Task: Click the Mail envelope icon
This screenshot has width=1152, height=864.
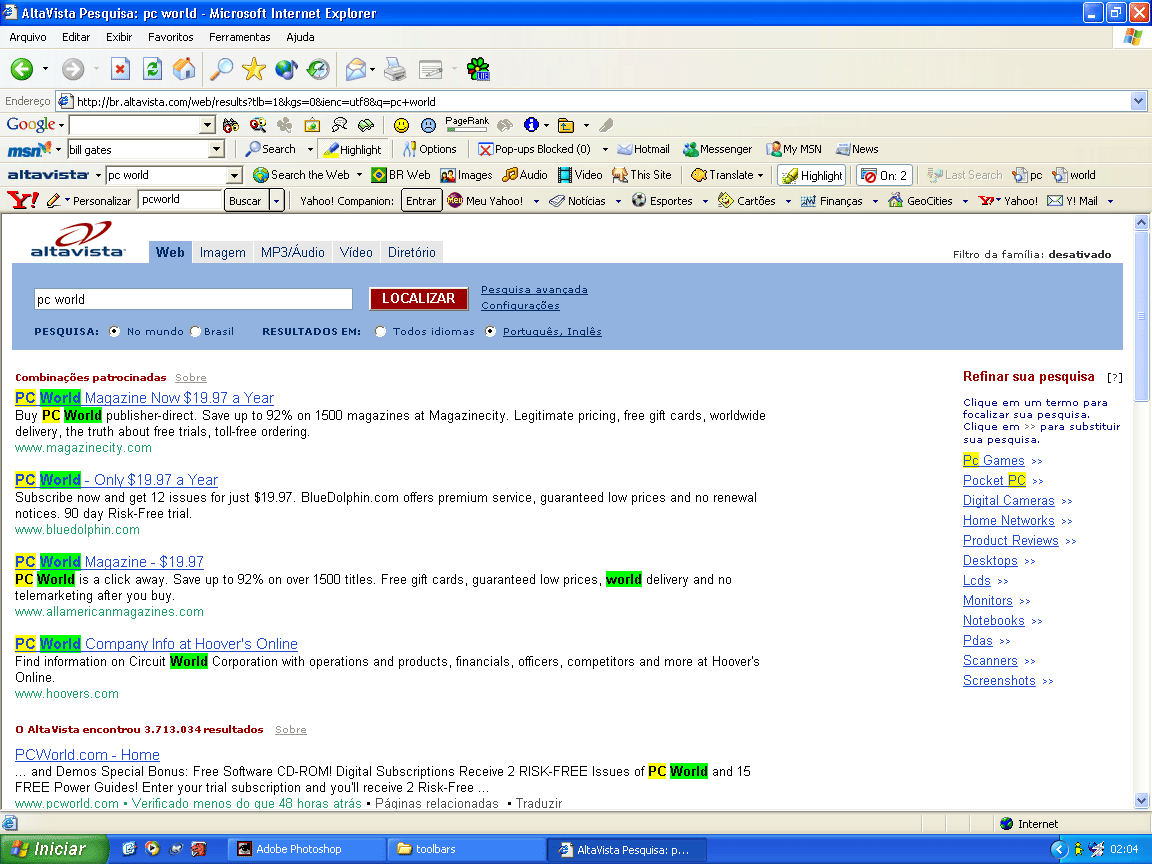Action: coord(356,69)
